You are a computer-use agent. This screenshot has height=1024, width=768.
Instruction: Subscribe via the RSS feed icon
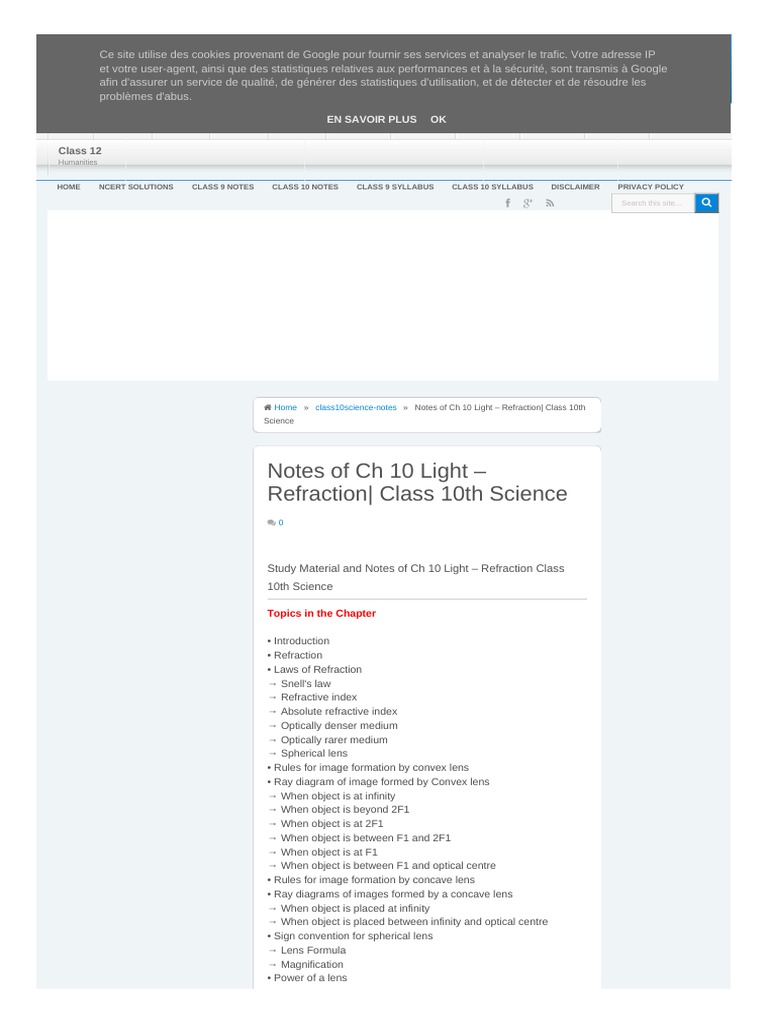pos(550,203)
